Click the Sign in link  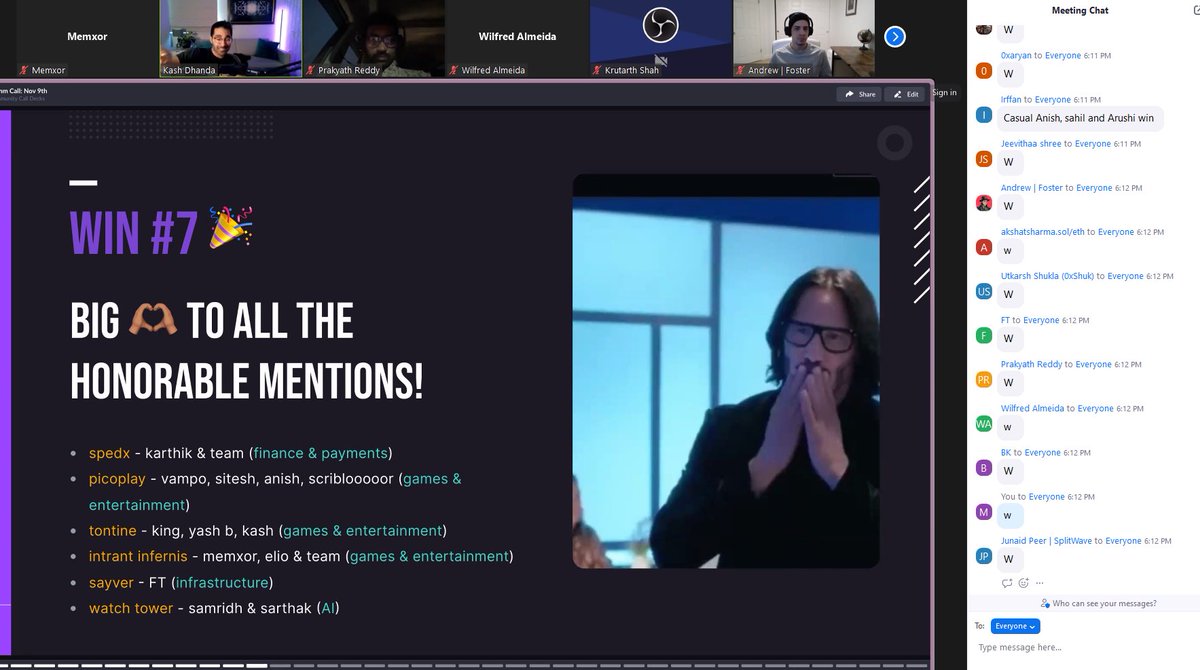coord(944,93)
